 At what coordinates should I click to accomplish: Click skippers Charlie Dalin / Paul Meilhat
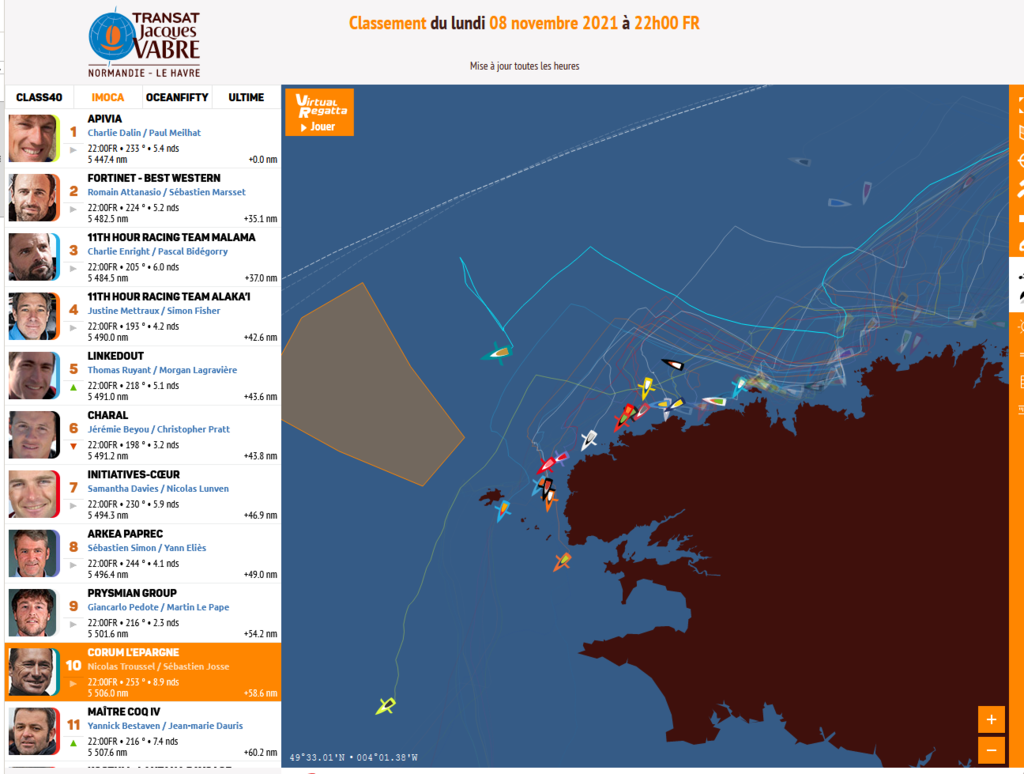click(144, 133)
